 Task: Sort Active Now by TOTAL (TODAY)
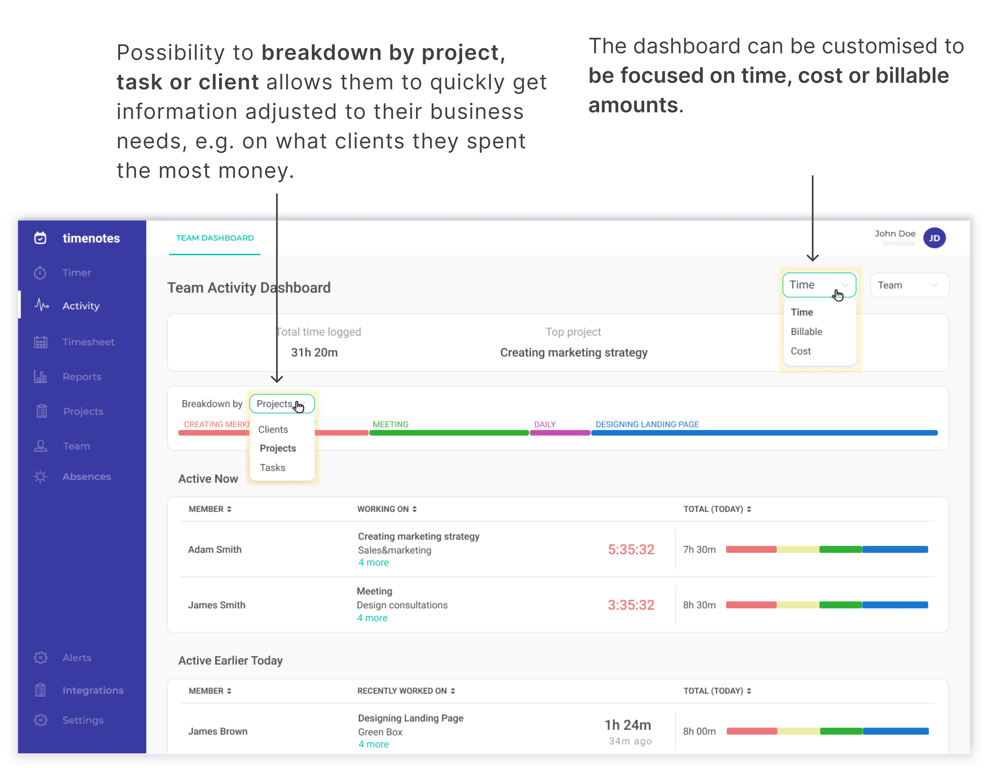[x=717, y=509]
